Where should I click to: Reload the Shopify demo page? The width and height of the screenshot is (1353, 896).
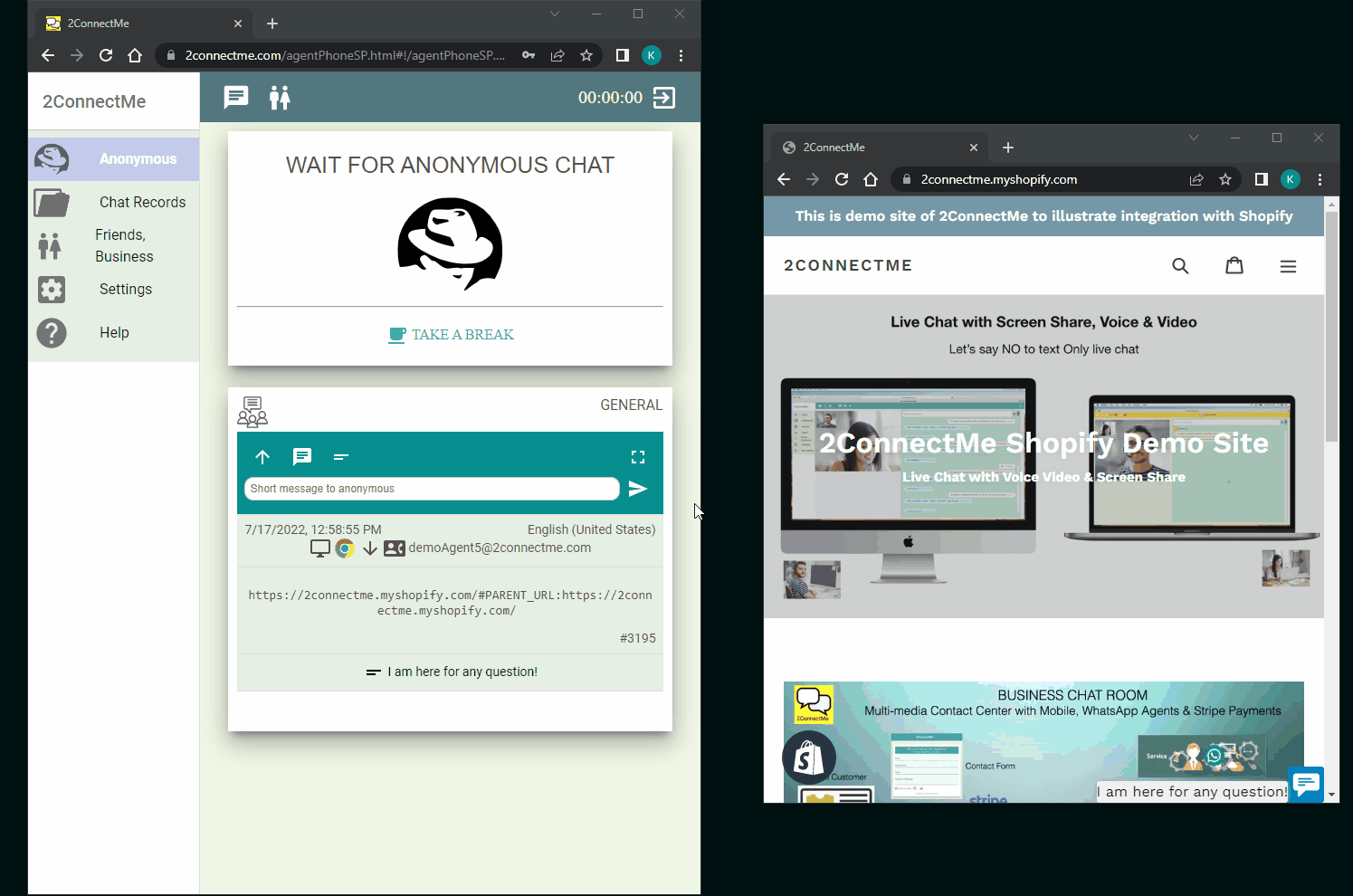point(842,179)
